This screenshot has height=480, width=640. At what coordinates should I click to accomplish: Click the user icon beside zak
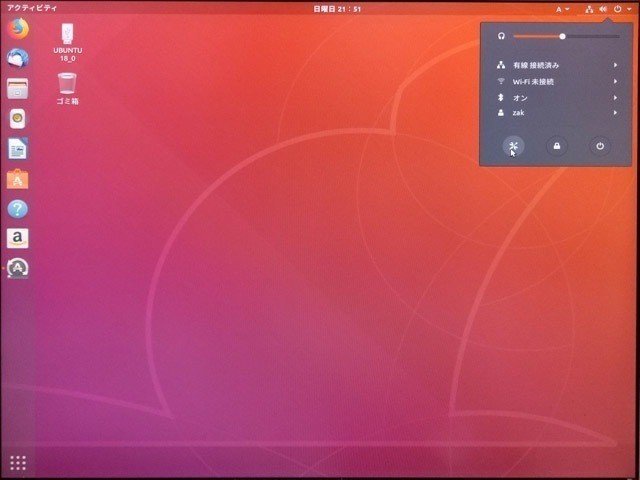[x=501, y=113]
